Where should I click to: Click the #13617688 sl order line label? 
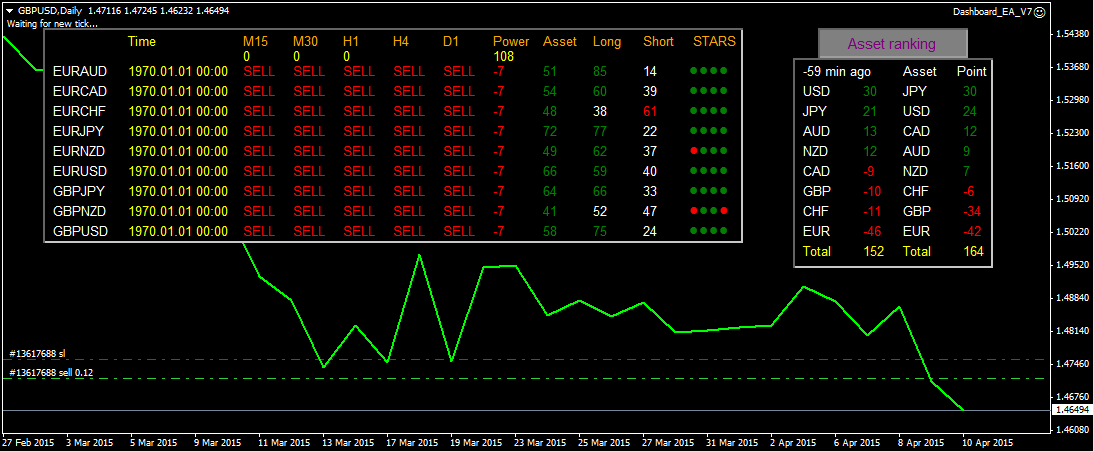coord(37,354)
